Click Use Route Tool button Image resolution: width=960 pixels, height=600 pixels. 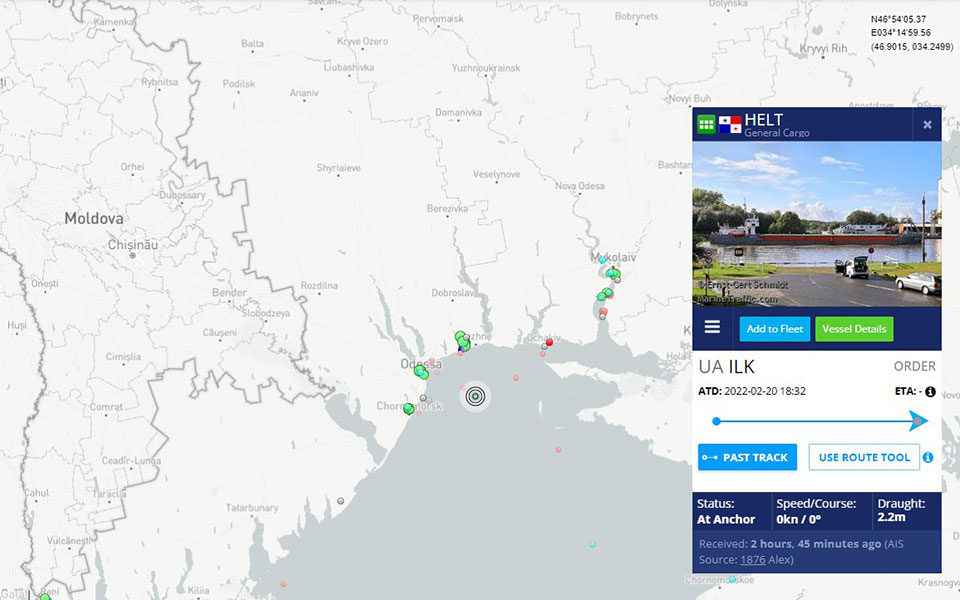pos(864,457)
